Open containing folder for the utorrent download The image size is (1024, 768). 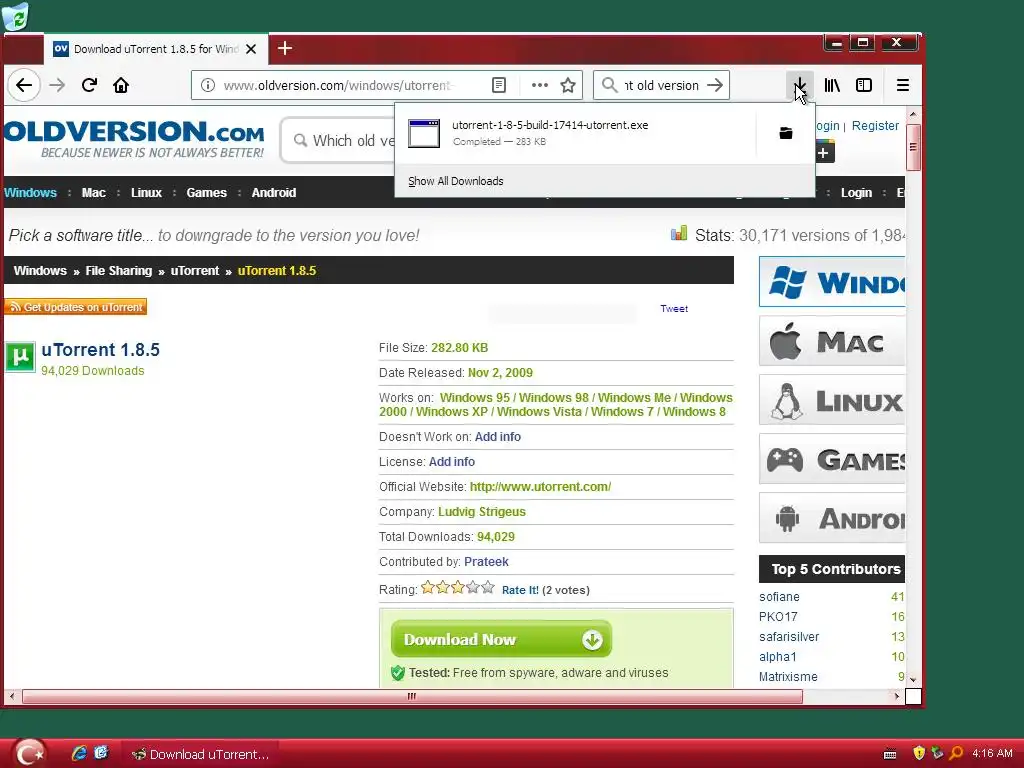[786, 133]
